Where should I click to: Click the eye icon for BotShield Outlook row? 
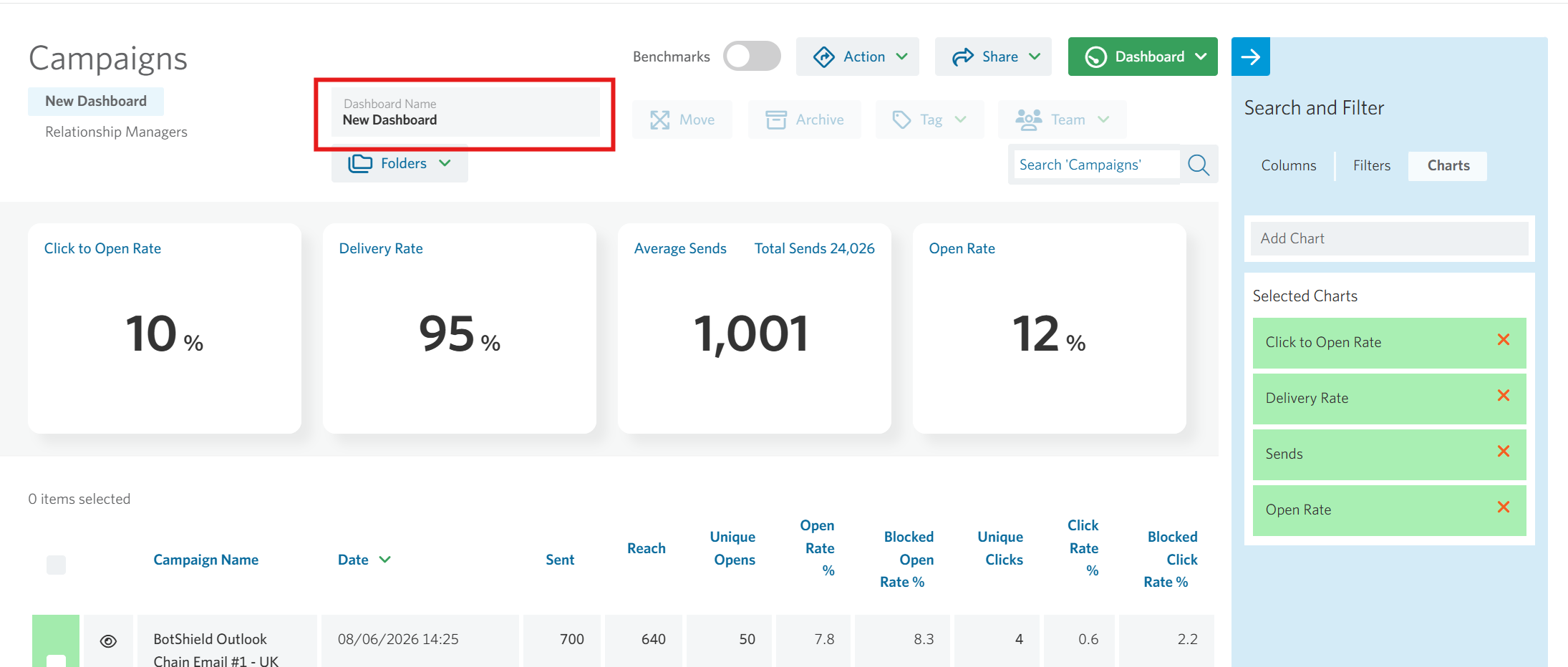[108, 641]
